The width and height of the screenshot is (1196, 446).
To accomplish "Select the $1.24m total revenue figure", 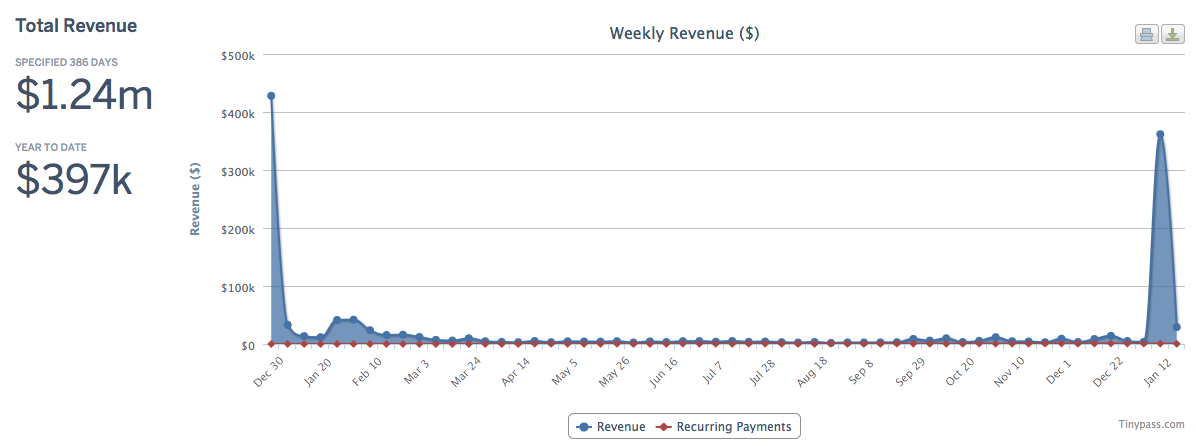I will click(x=84, y=95).
